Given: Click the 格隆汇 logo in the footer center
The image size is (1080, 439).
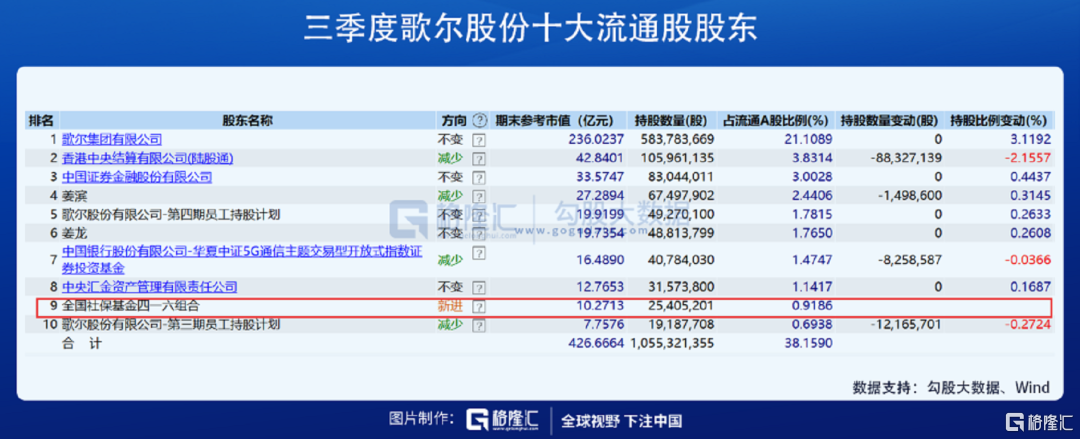Looking at the screenshot, I should click(x=502, y=420).
